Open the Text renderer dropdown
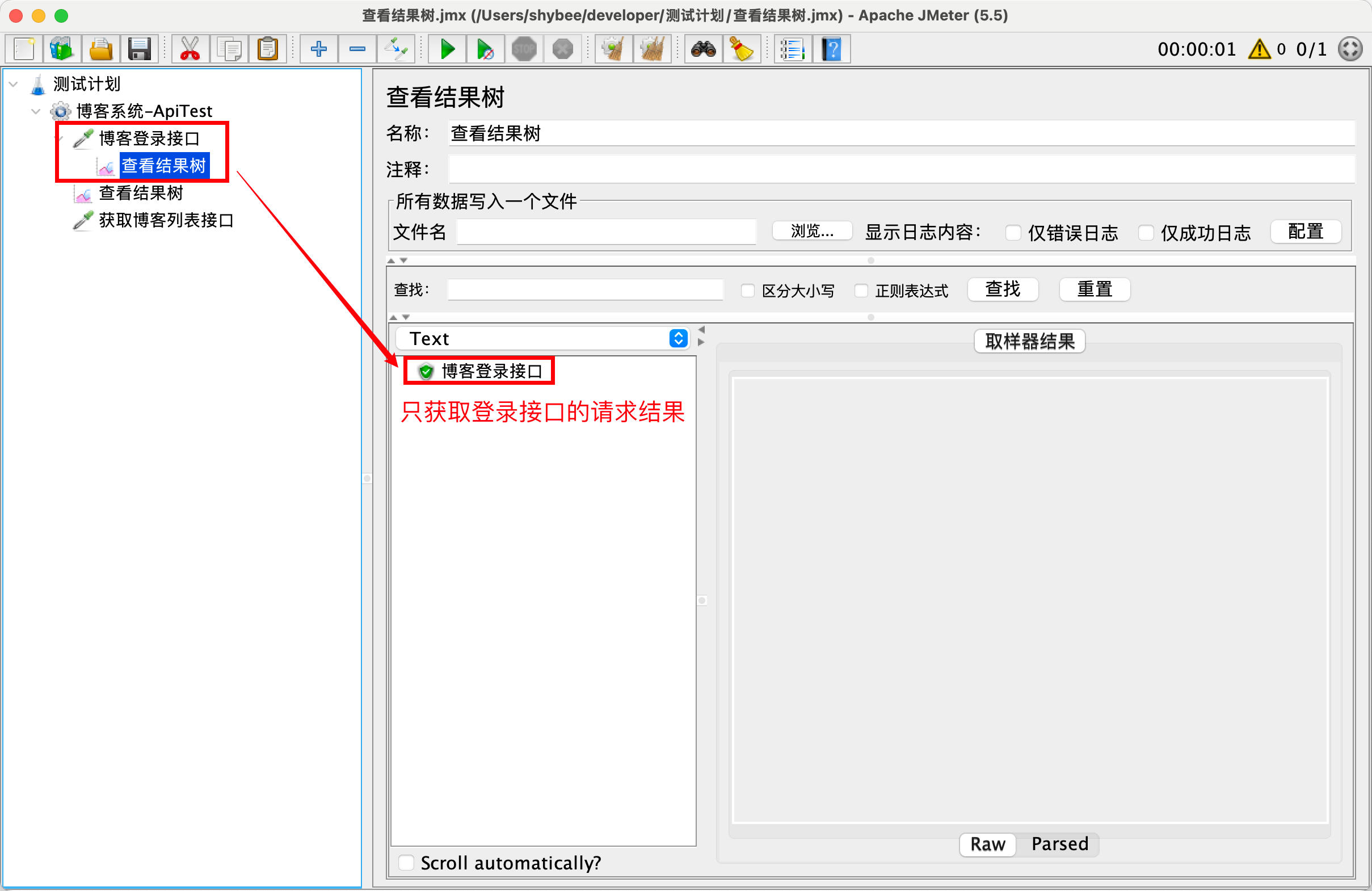1372x891 pixels. pyautogui.click(x=542, y=338)
